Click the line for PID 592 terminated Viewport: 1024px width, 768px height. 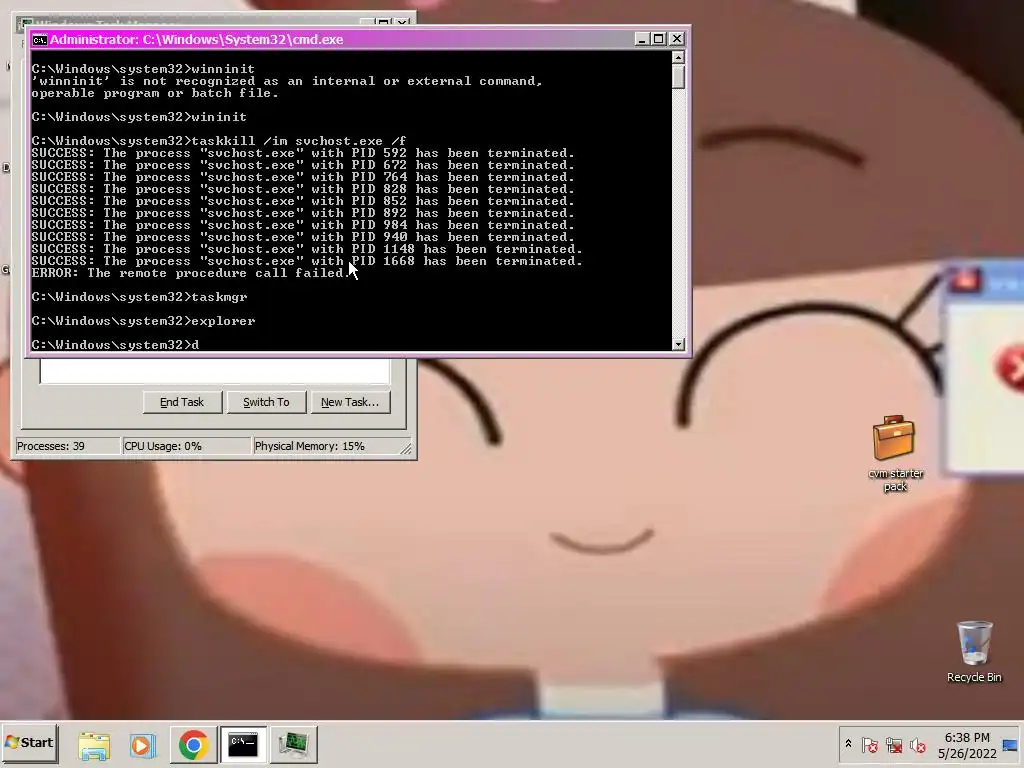(x=303, y=153)
